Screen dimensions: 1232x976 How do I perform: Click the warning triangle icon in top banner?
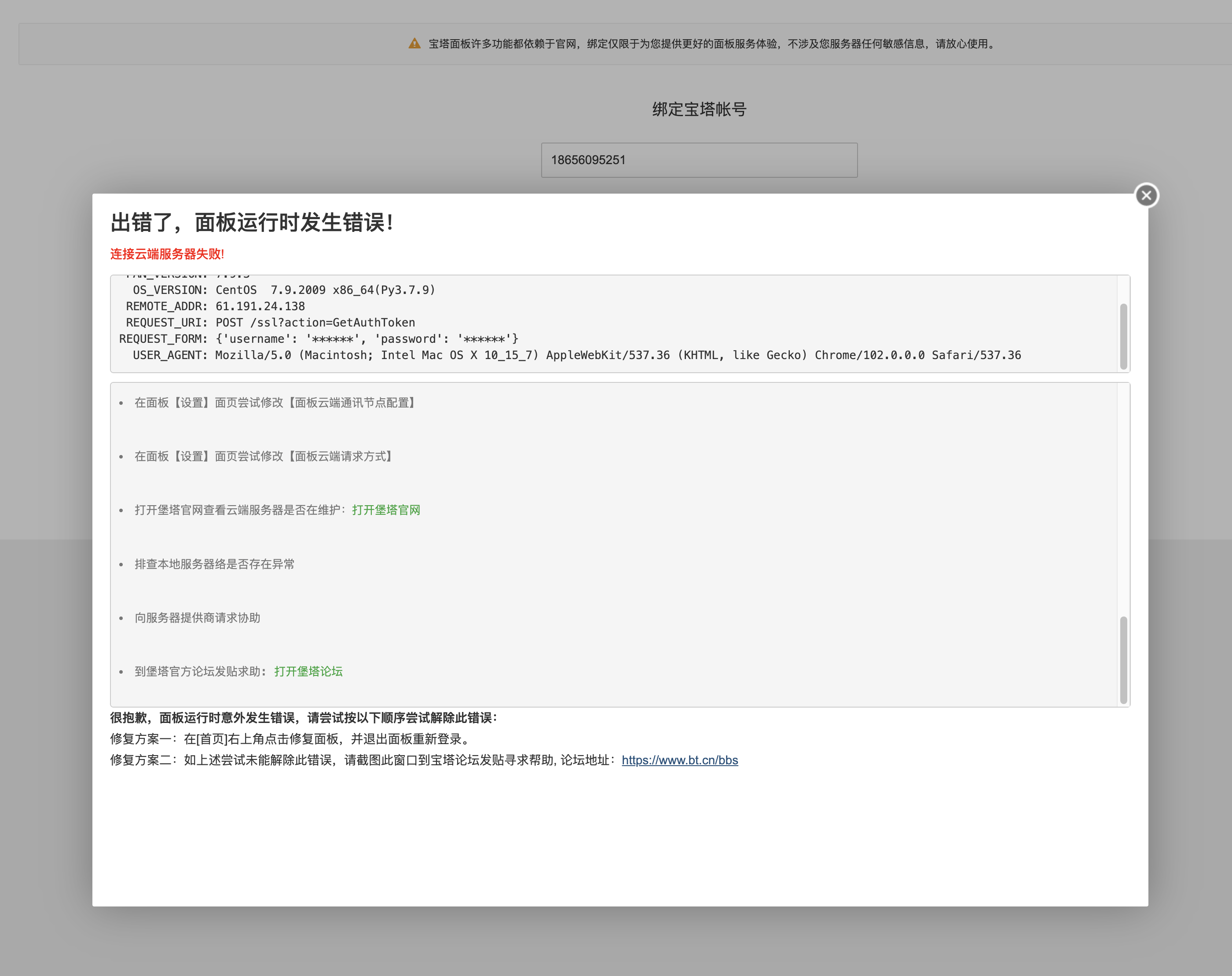[x=414, y=44]
